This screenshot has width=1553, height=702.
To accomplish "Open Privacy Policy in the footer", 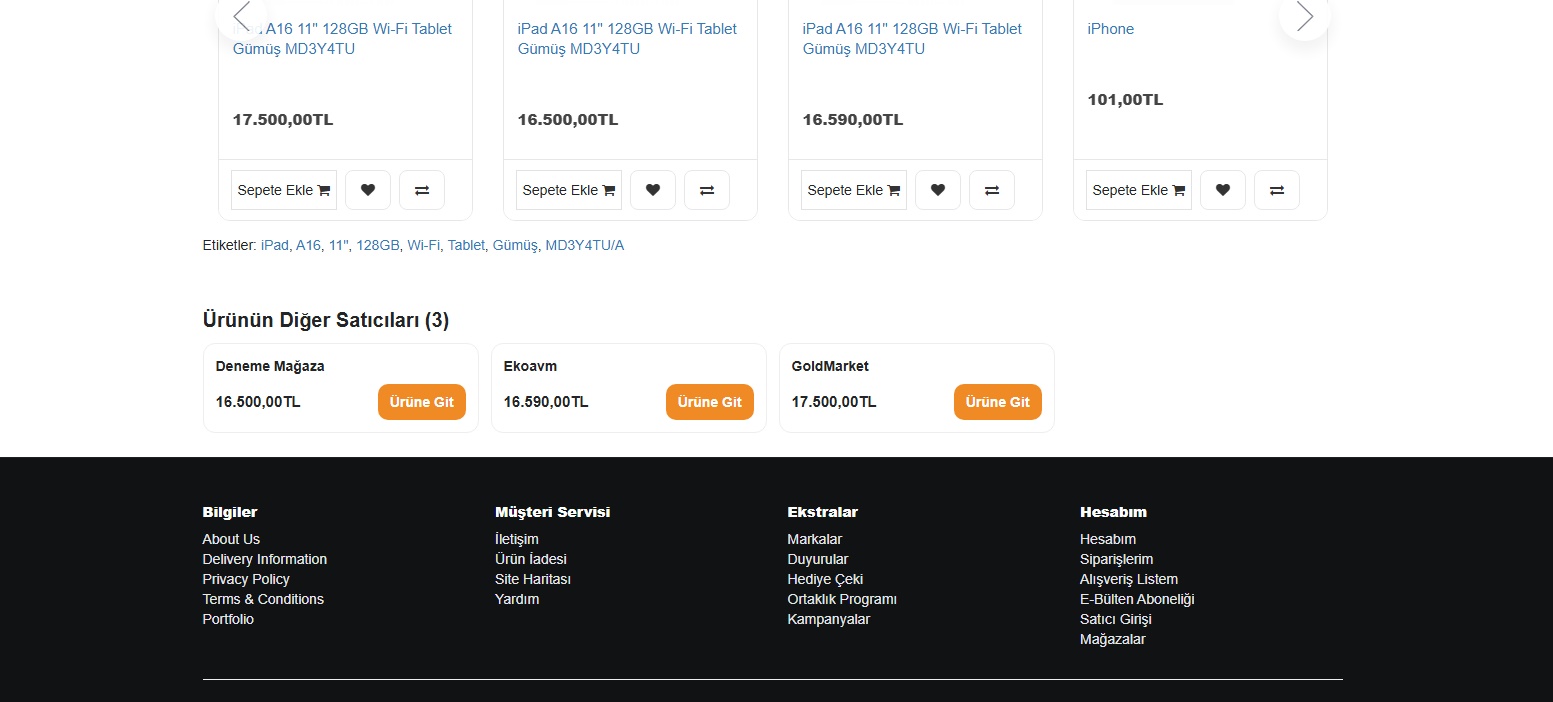I will tap(246, 579).
